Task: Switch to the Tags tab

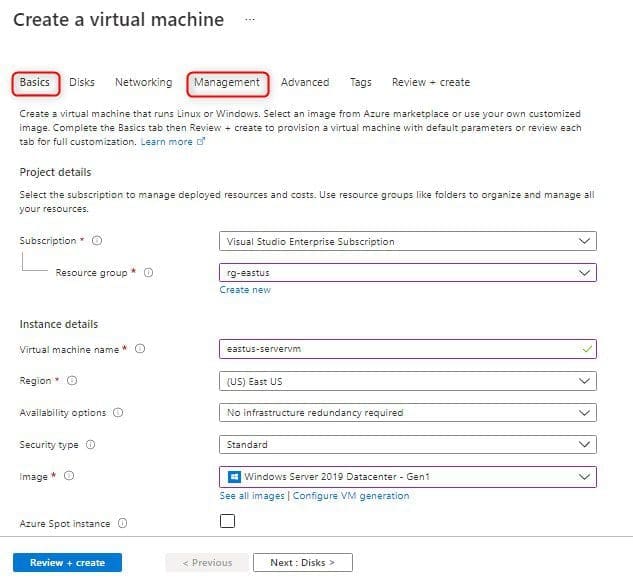Action: pos(361,82)
